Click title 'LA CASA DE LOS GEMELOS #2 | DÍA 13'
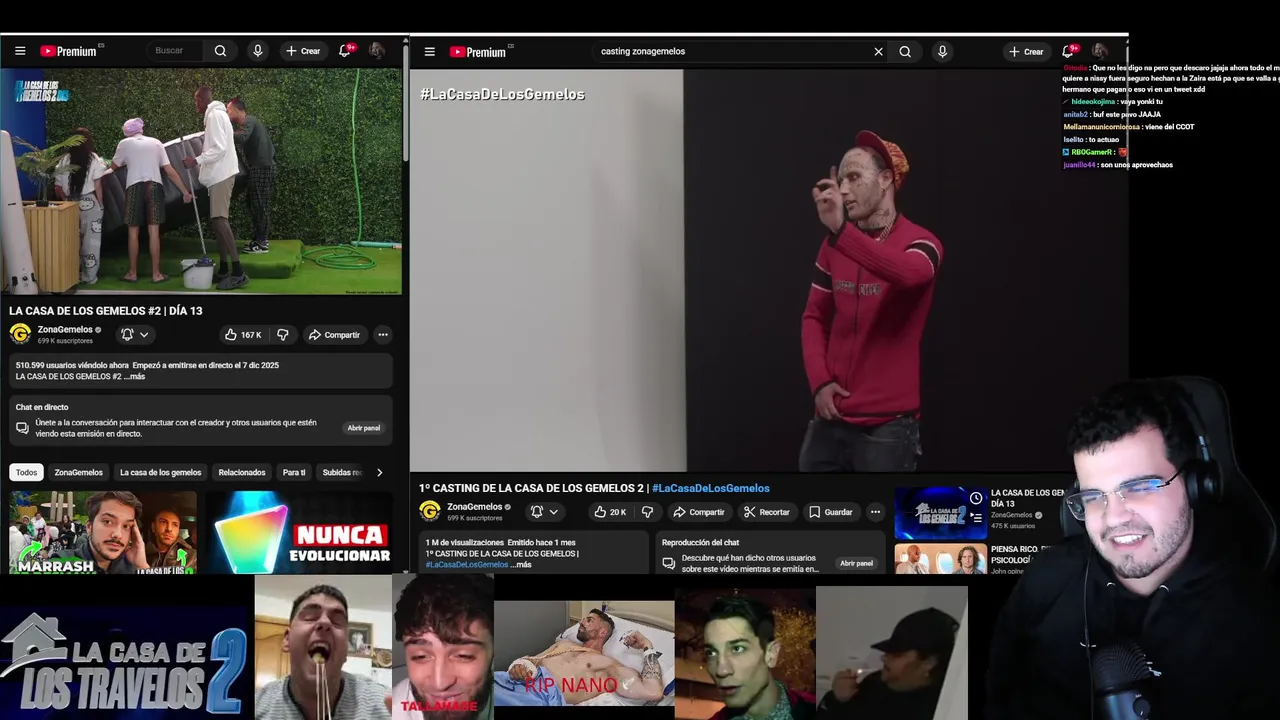The height and width of the screenshot is (720, 1280). tap(106, 311)
